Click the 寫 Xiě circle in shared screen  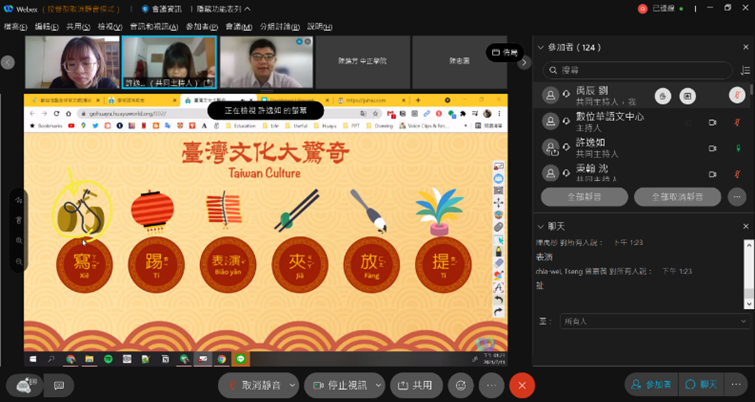pyautogui.click(x=85, y=265)
